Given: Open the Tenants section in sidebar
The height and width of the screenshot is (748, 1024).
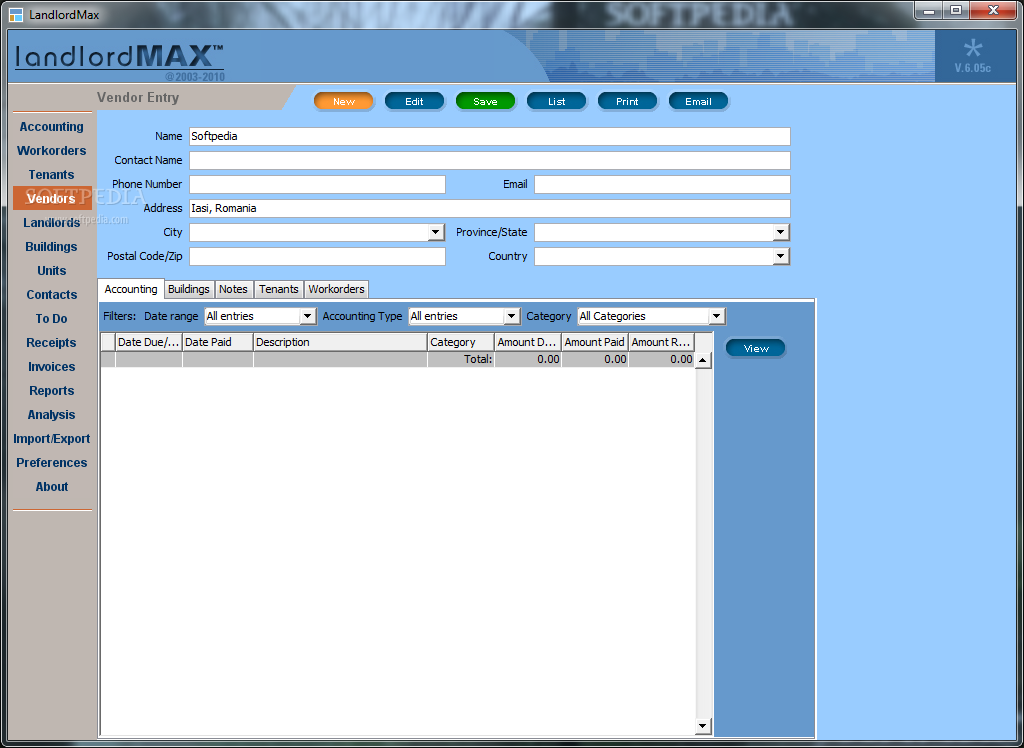Looking at the screenshot, I should (x=52, y=174).
